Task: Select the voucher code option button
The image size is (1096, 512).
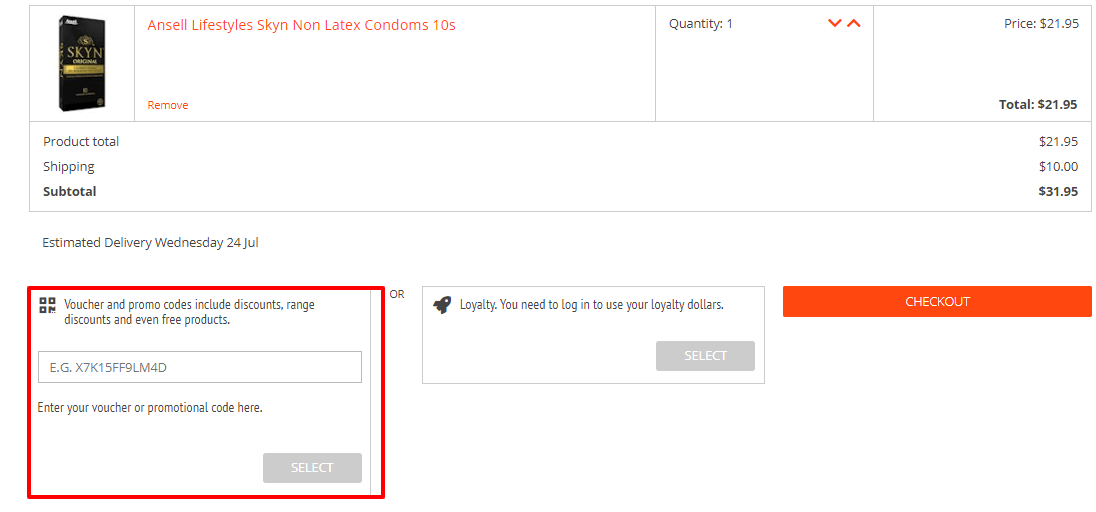Action: 312,468
